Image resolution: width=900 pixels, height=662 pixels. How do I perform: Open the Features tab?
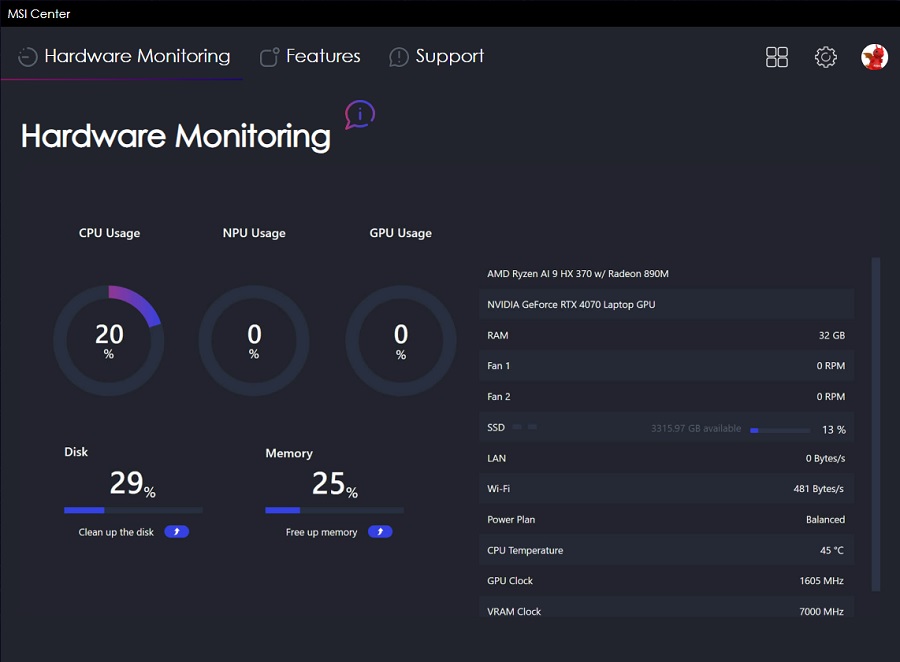(x=322, y=56)
